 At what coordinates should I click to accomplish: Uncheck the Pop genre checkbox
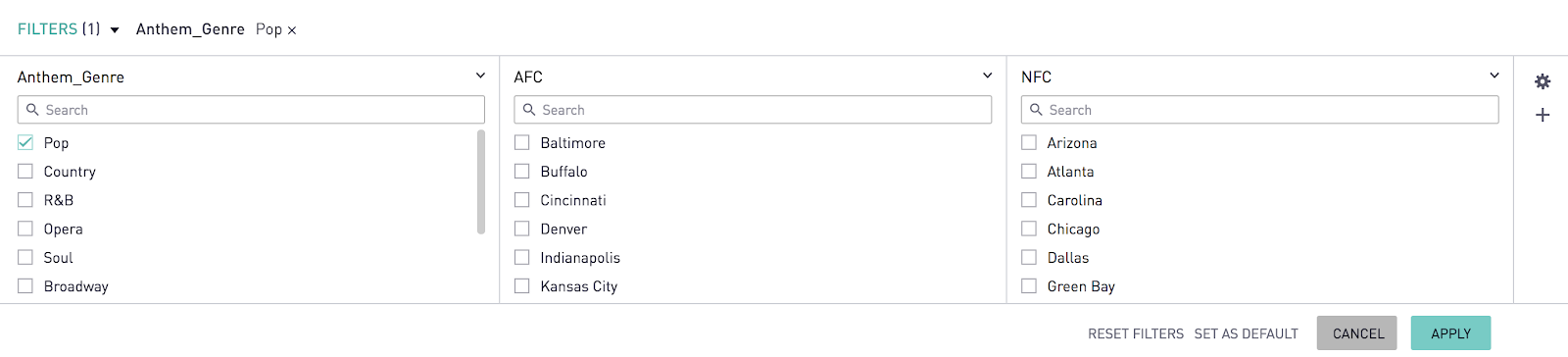(25, 142)
